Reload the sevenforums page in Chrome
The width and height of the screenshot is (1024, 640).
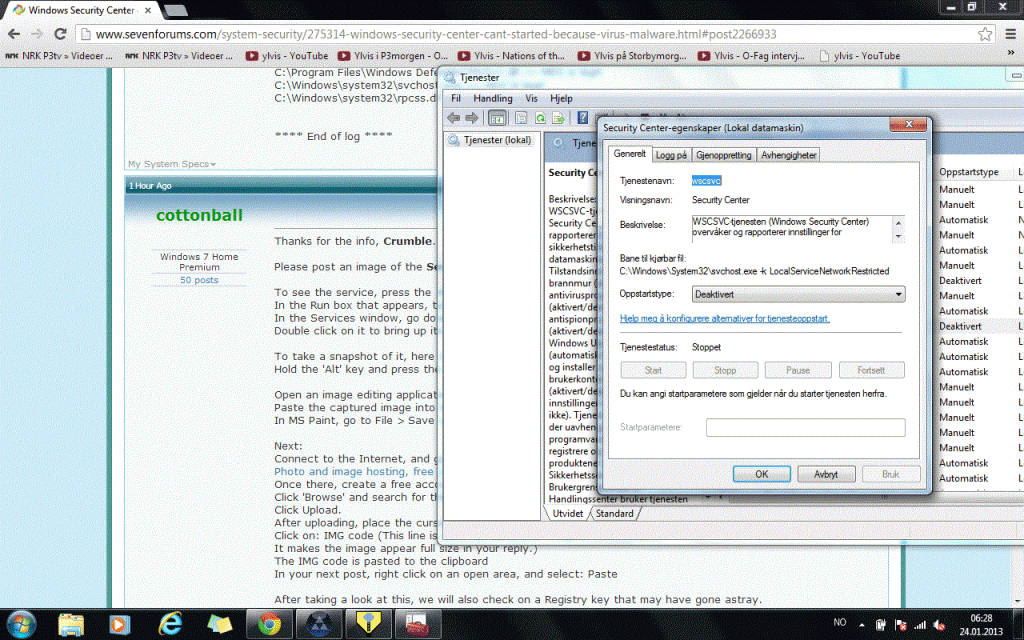pos(60,34)
